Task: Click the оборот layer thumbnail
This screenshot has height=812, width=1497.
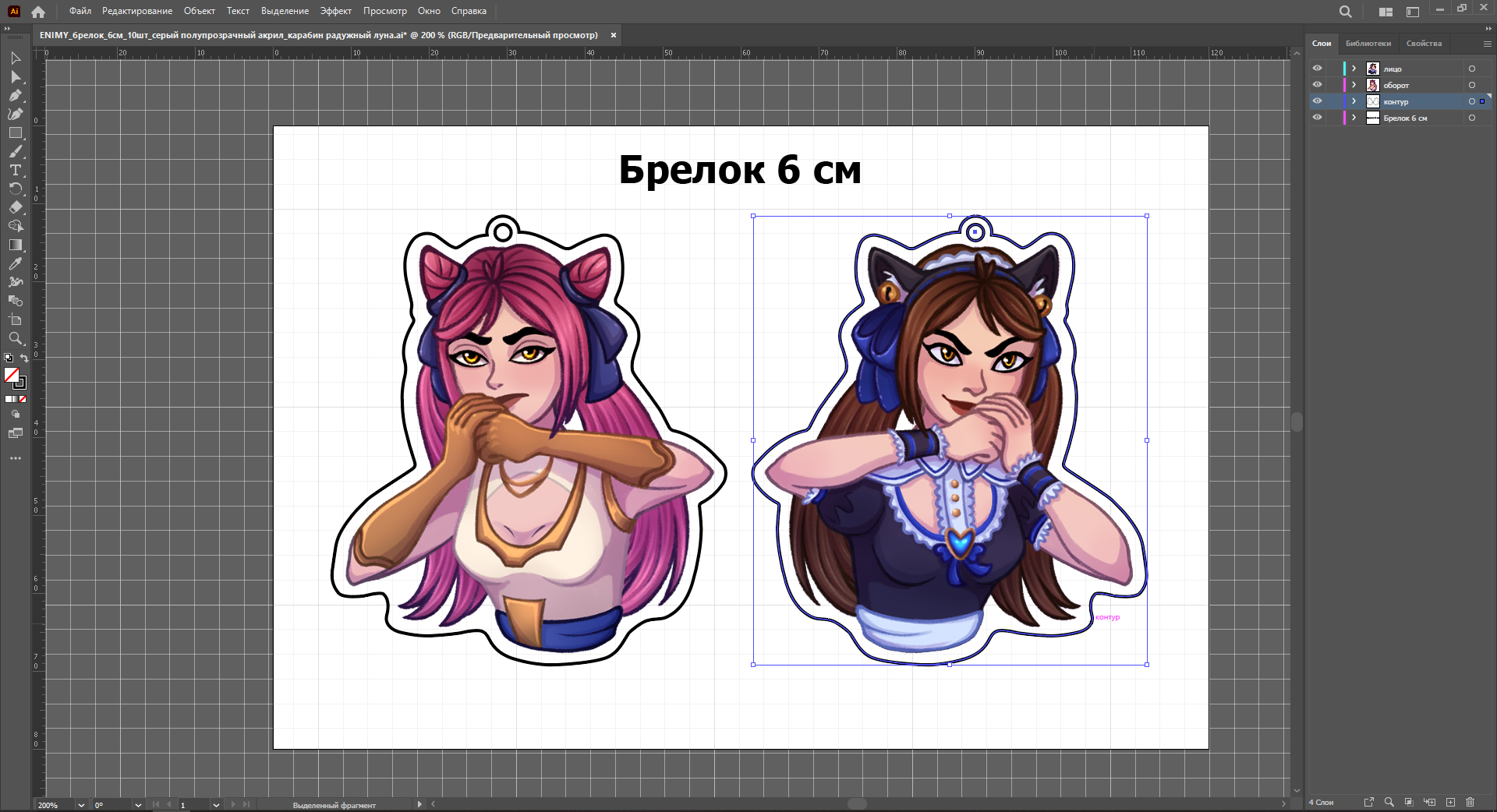Action: (x=1373, y=85)
